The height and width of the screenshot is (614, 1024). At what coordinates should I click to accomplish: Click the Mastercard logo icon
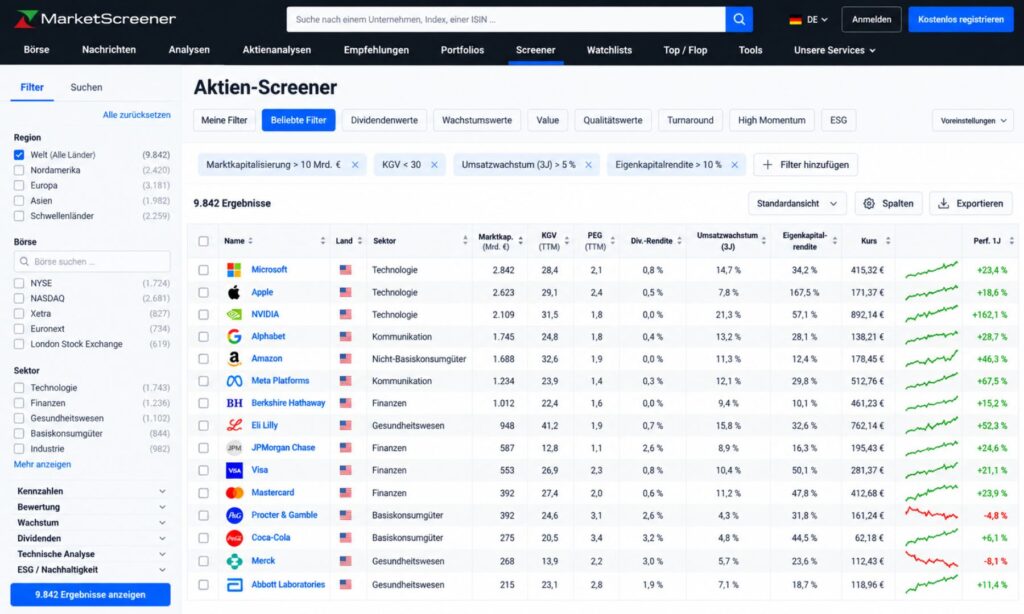tap(234, 493)
